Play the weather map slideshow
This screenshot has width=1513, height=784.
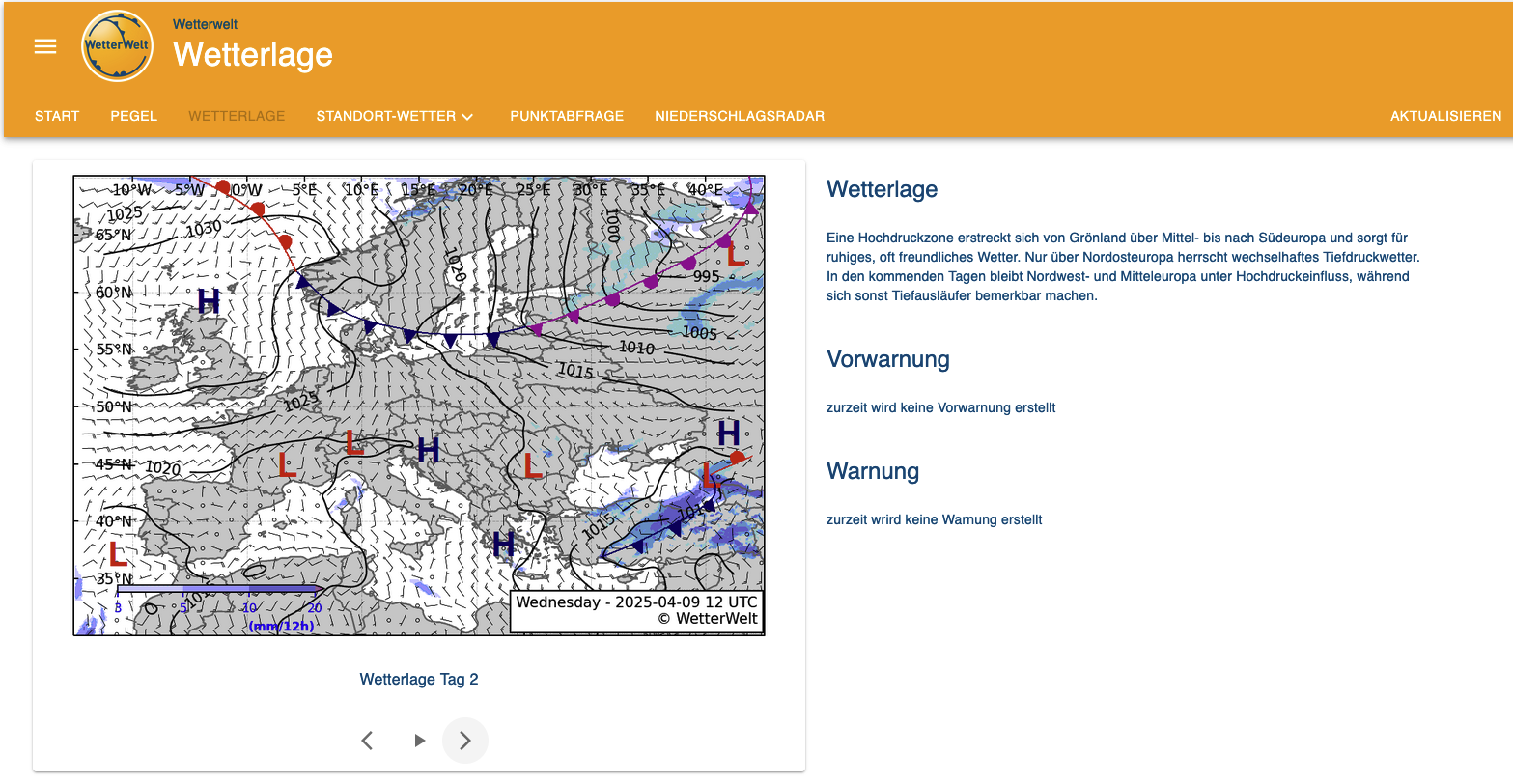(x=419, y=741)
